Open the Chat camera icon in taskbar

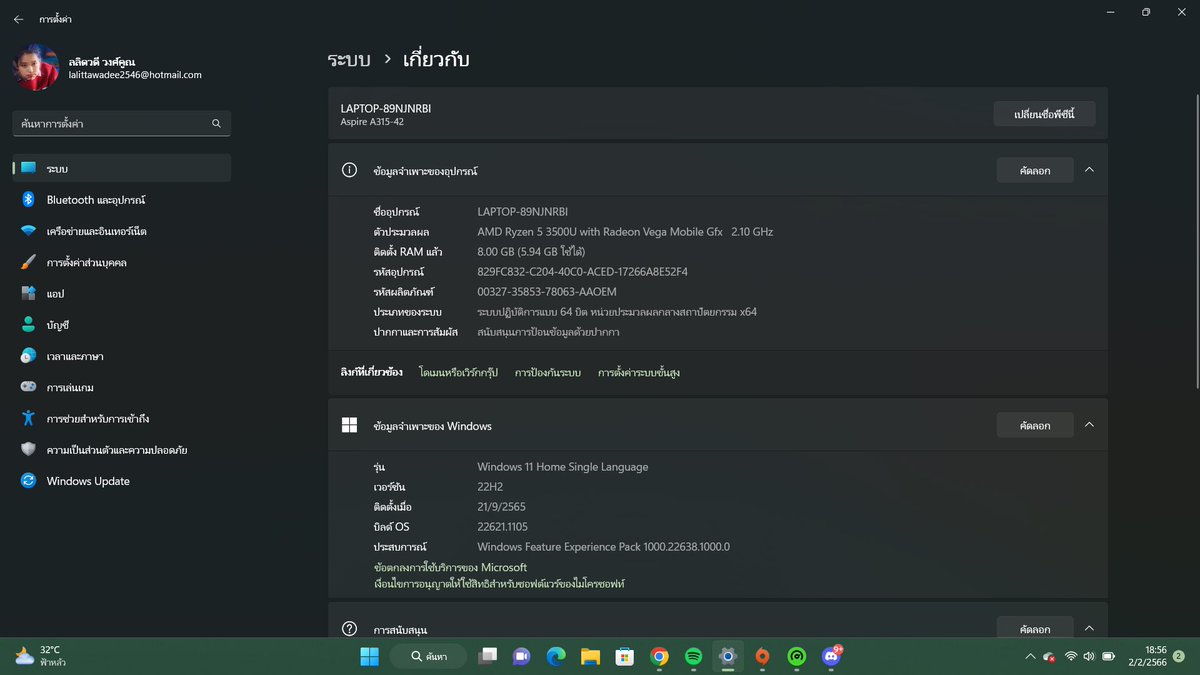pyautogui.click(x=521, y=656)
